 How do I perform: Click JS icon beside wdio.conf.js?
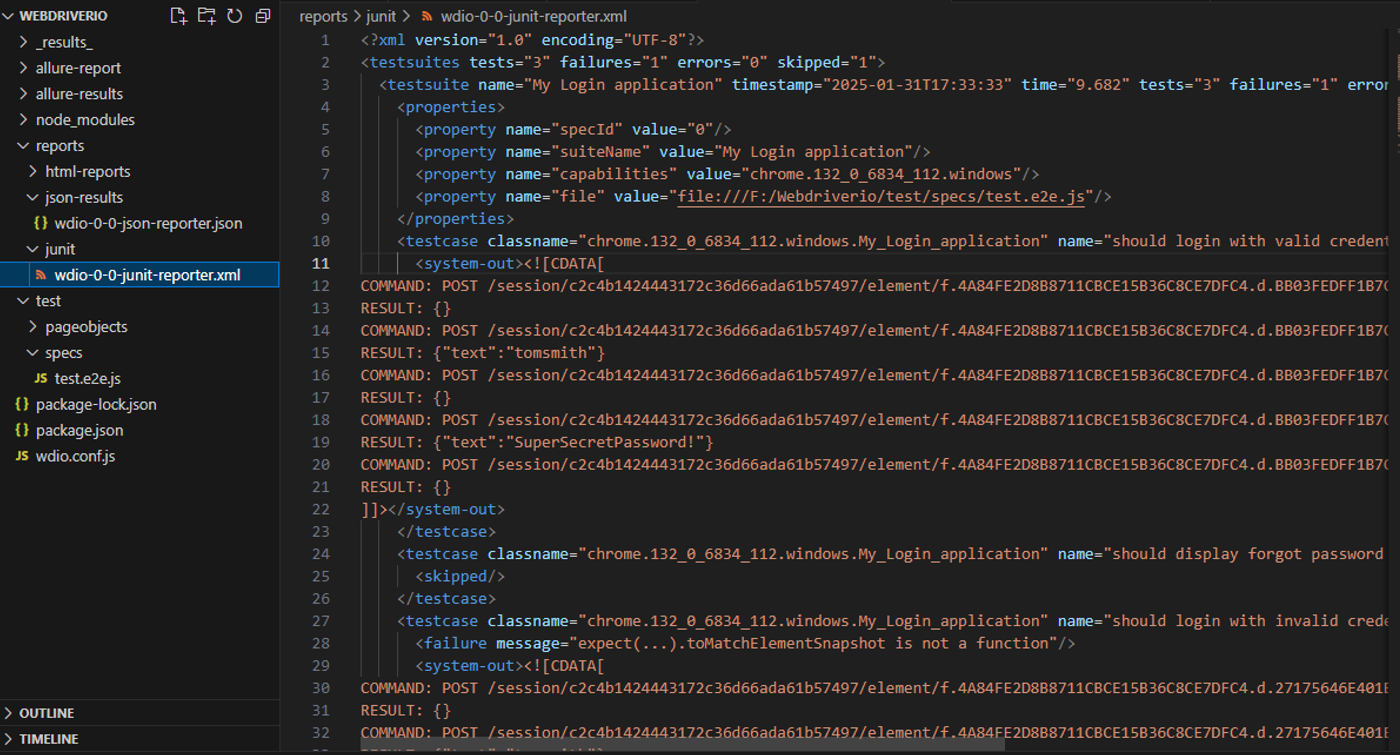tap(22, 457)
